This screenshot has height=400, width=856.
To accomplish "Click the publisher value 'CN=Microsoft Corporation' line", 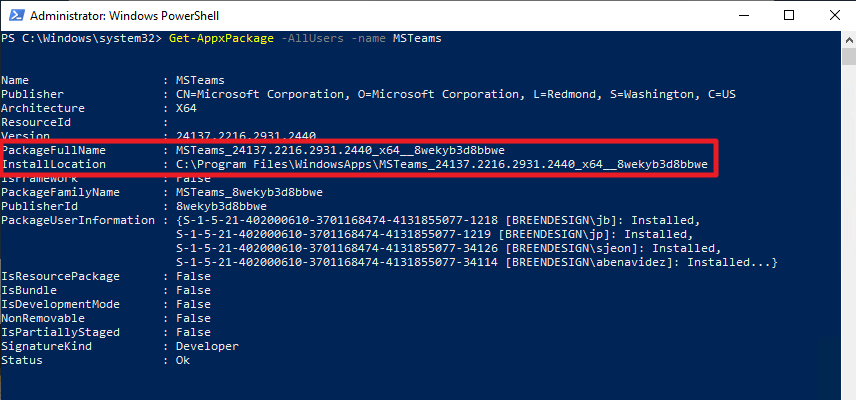I will (456, 94).
